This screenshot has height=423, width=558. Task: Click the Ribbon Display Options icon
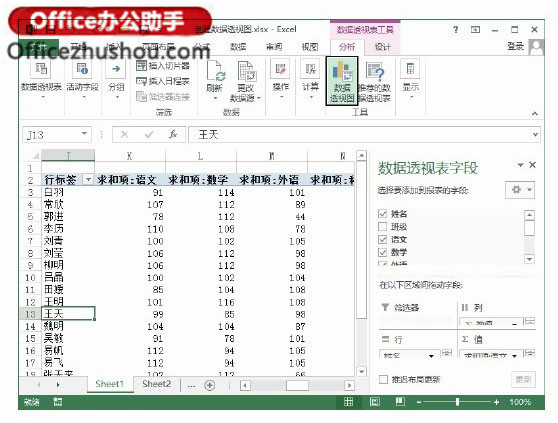coord(475,30)
